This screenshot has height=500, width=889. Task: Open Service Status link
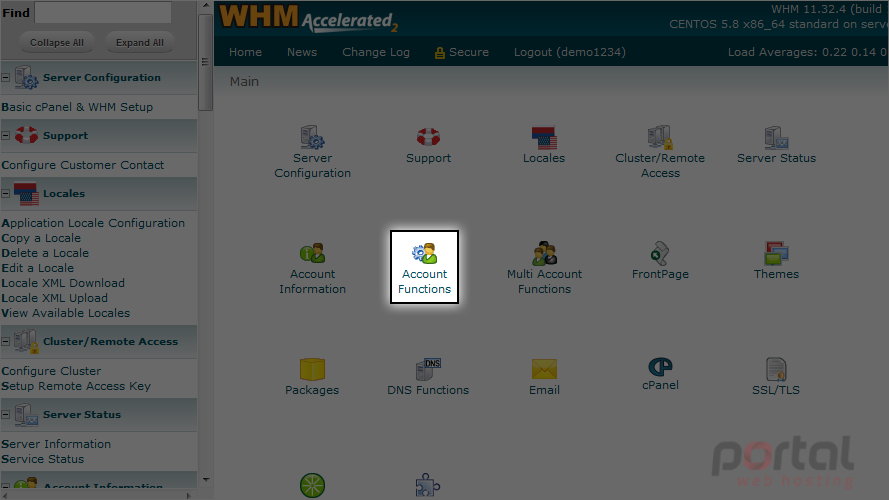point(43,459)
